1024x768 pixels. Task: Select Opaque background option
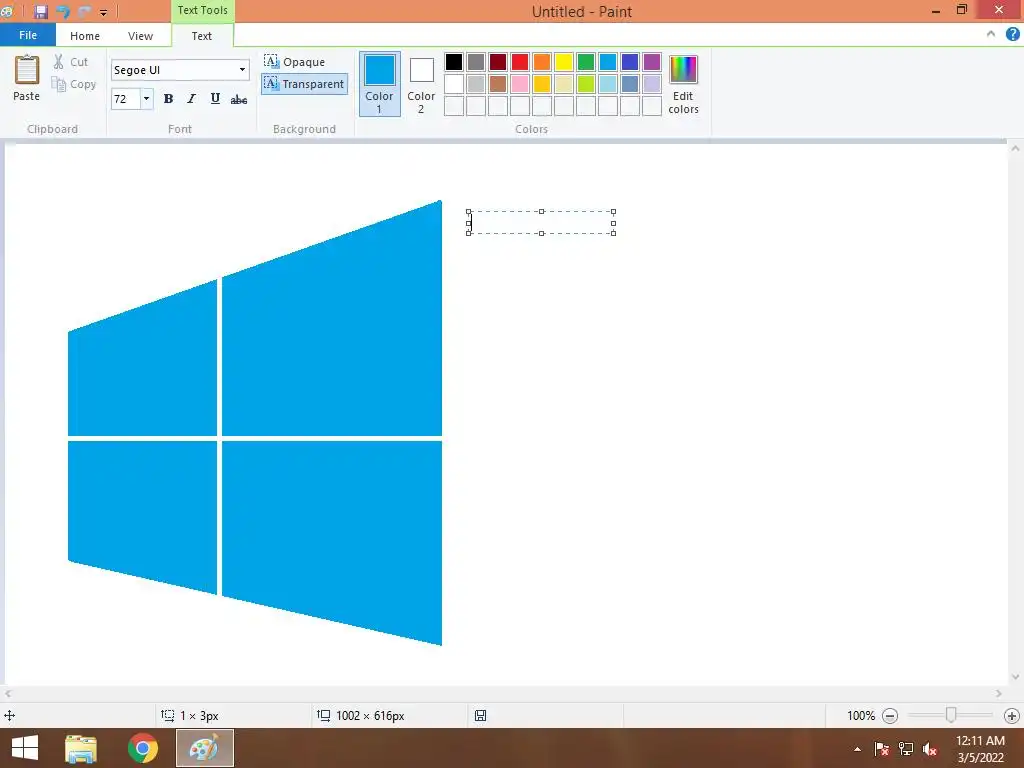tap(295, 62)
